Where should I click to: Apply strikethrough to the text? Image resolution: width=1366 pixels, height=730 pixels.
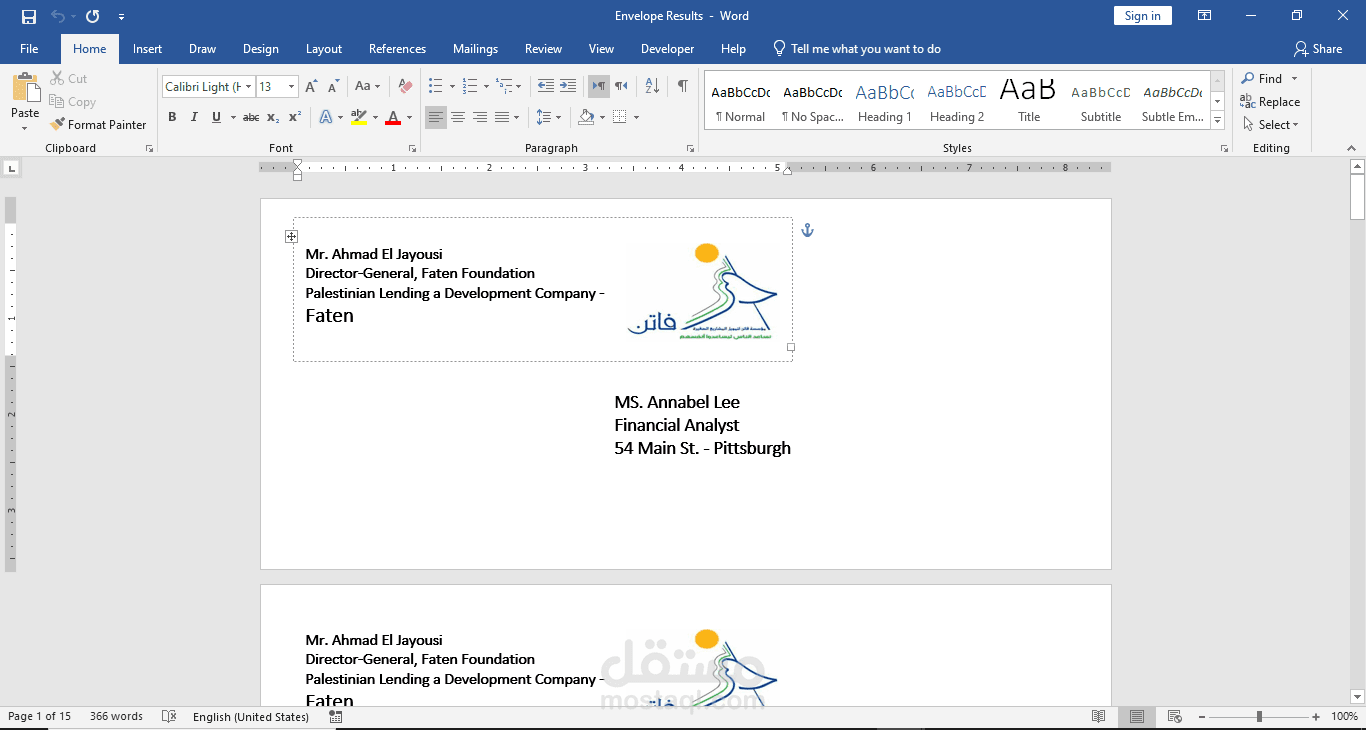251,117
